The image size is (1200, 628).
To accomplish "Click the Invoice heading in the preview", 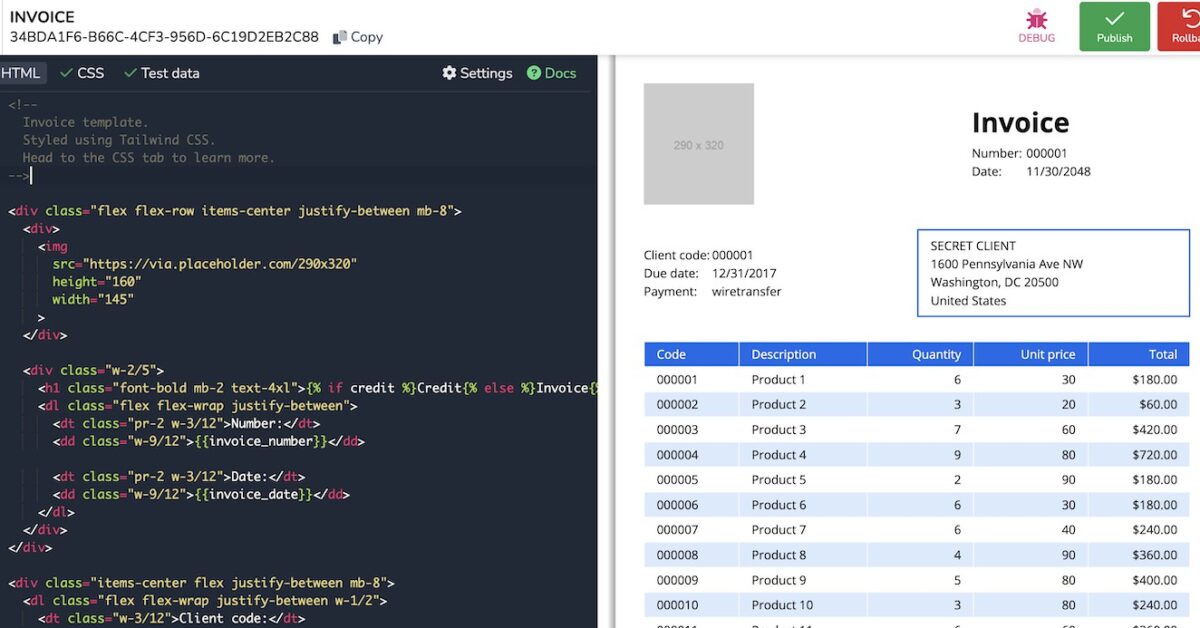I will point(1020,123).
